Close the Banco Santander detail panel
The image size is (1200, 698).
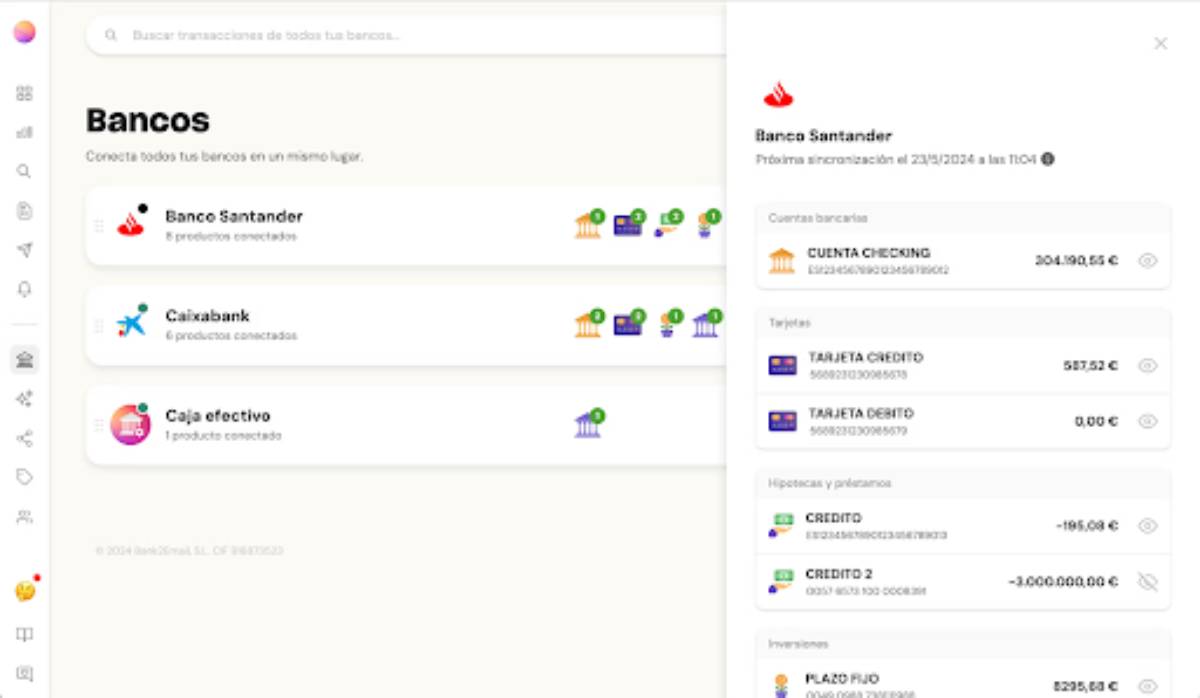[1160, 43]
